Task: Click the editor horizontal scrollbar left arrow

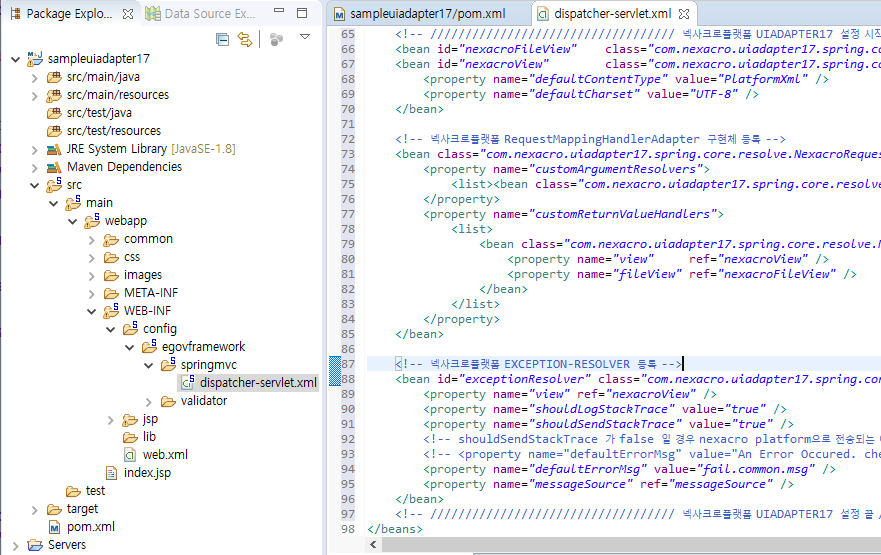Action: pyautogui.click(x=375, y=545)
